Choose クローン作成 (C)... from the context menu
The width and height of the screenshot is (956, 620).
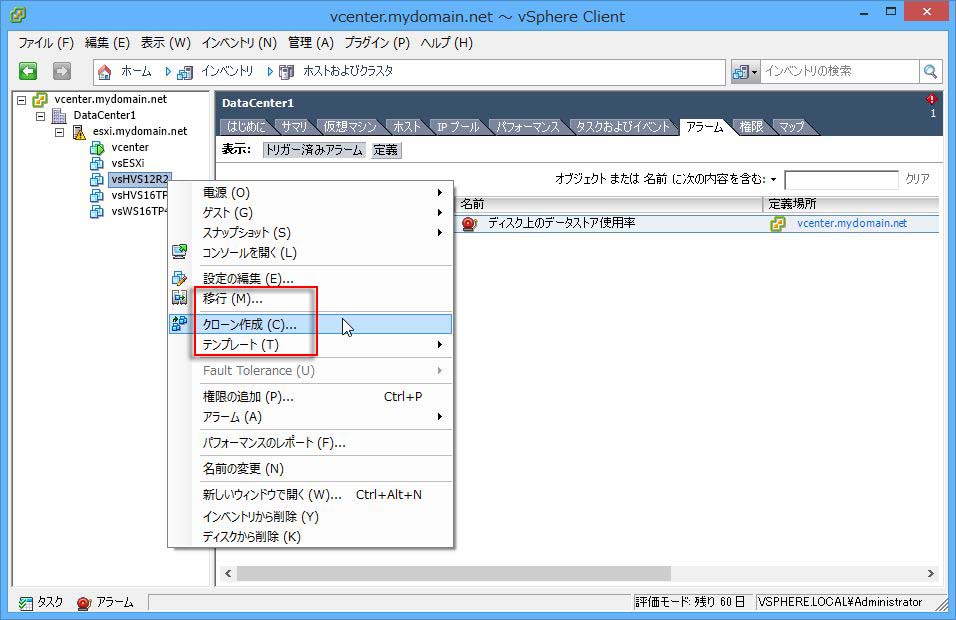point(311,324)
